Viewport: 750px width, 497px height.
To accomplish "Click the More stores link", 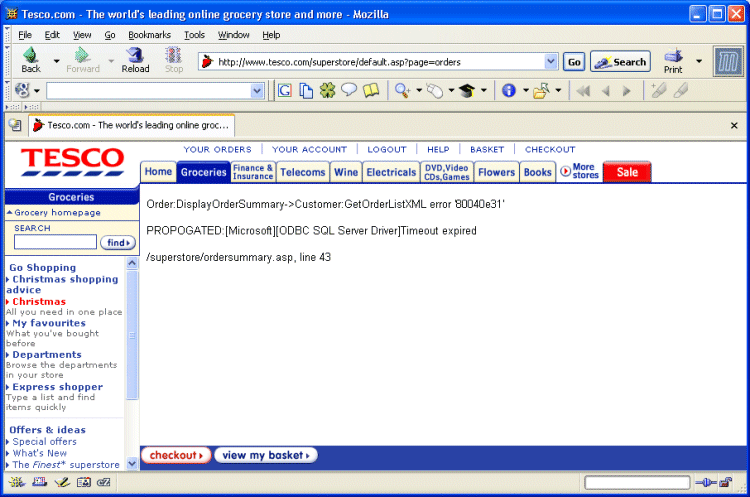I will pos(579,171).
